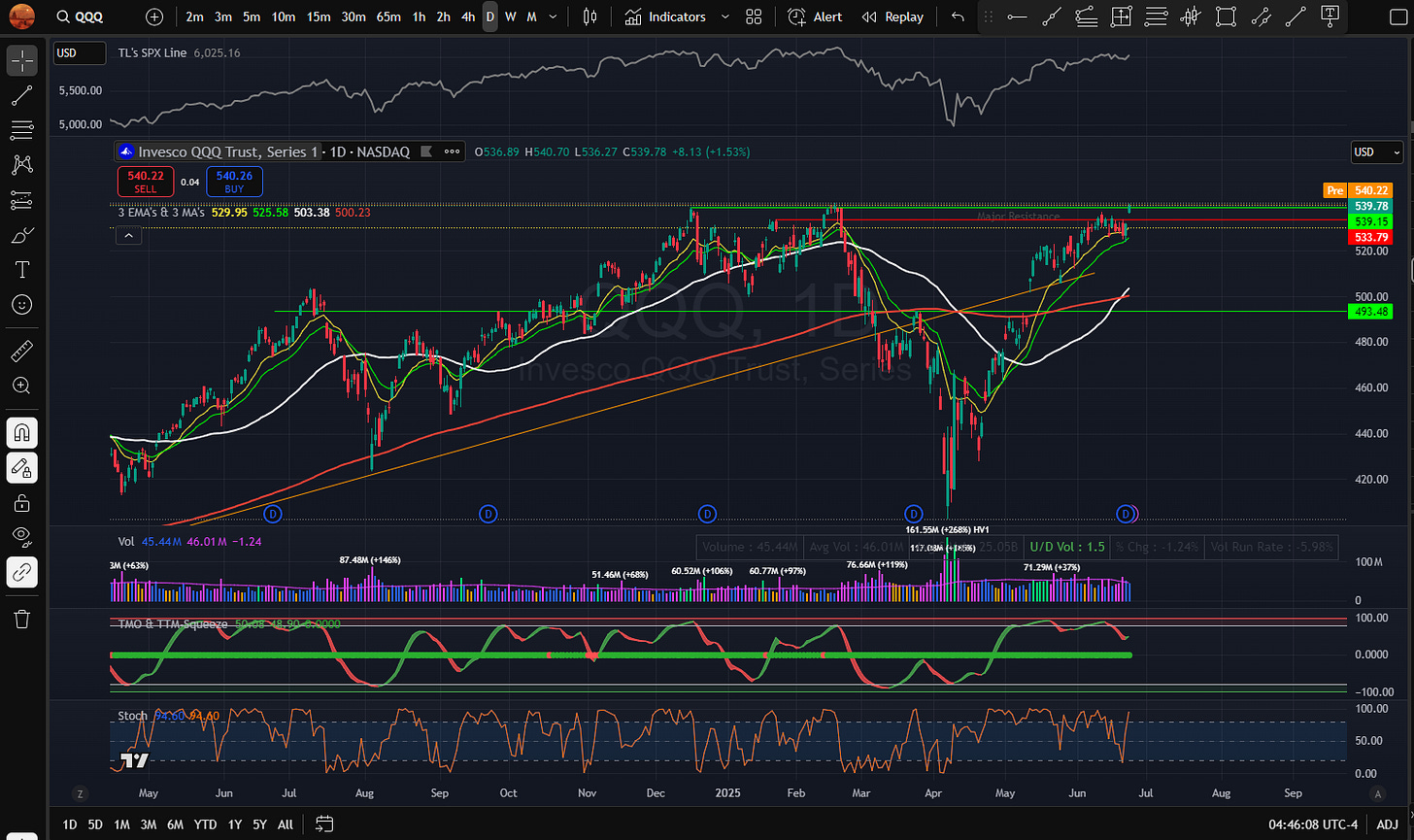Viewport: 1414px width, 840px height.
Task: Click the dividend D marker near January 2025
Action: click(x=708, y=513)
